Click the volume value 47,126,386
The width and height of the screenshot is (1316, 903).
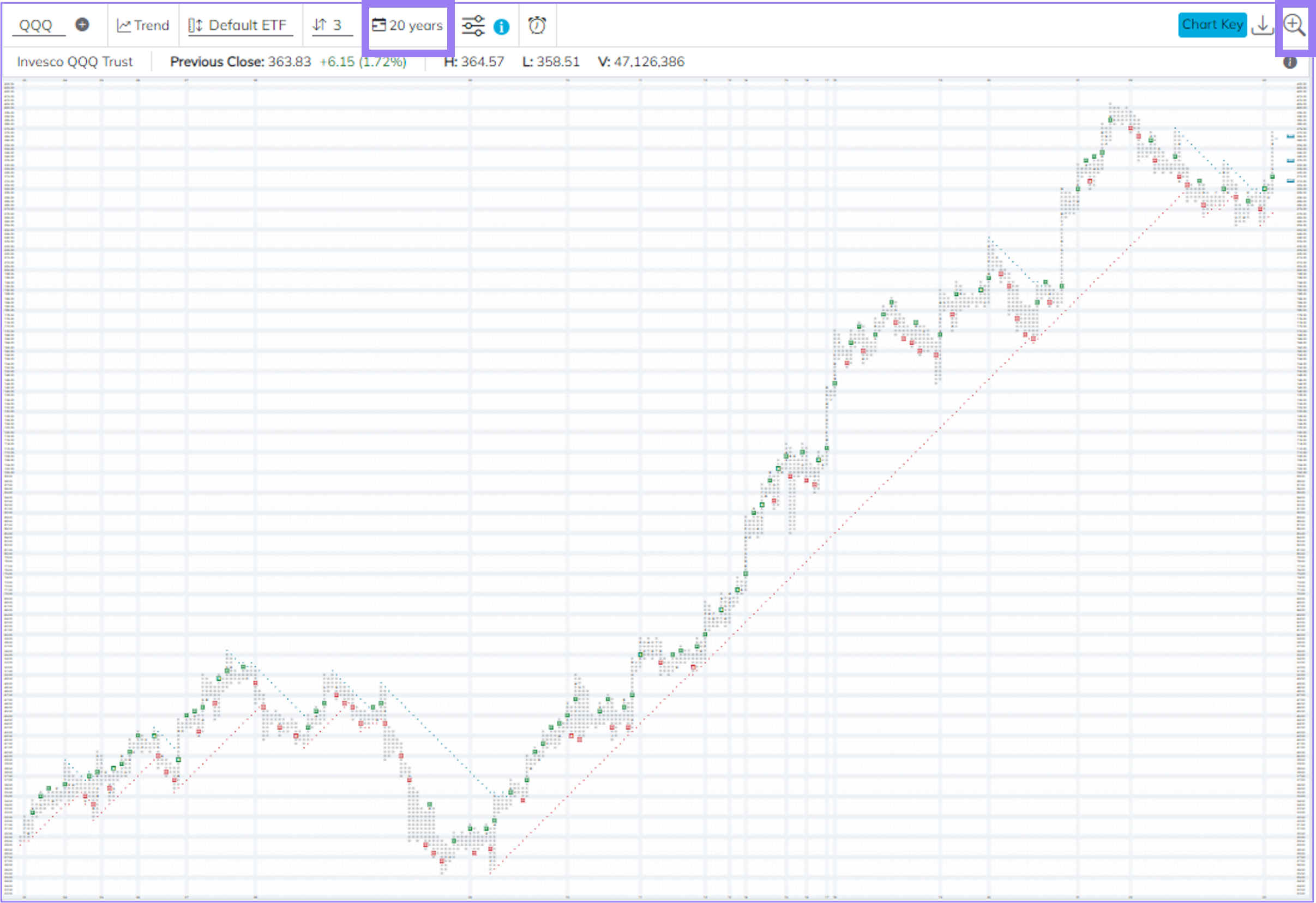click(x=649, y=62)
